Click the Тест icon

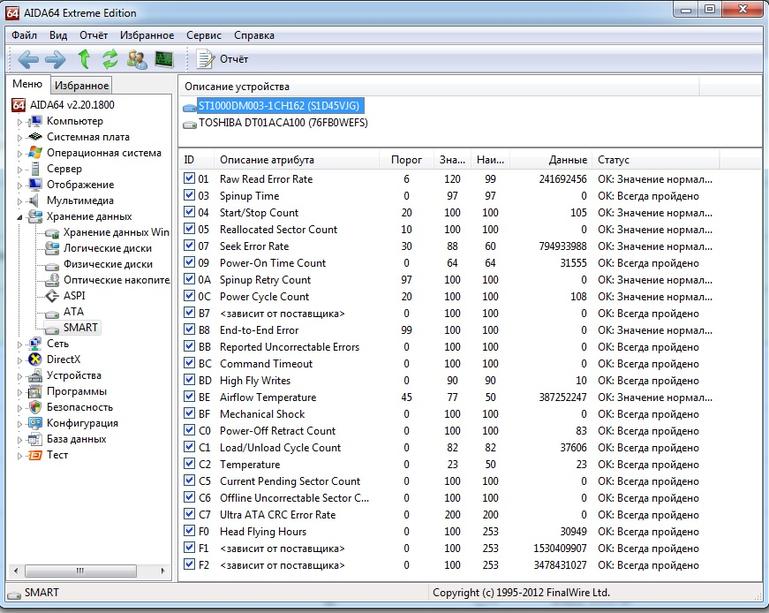click(35, 455)
